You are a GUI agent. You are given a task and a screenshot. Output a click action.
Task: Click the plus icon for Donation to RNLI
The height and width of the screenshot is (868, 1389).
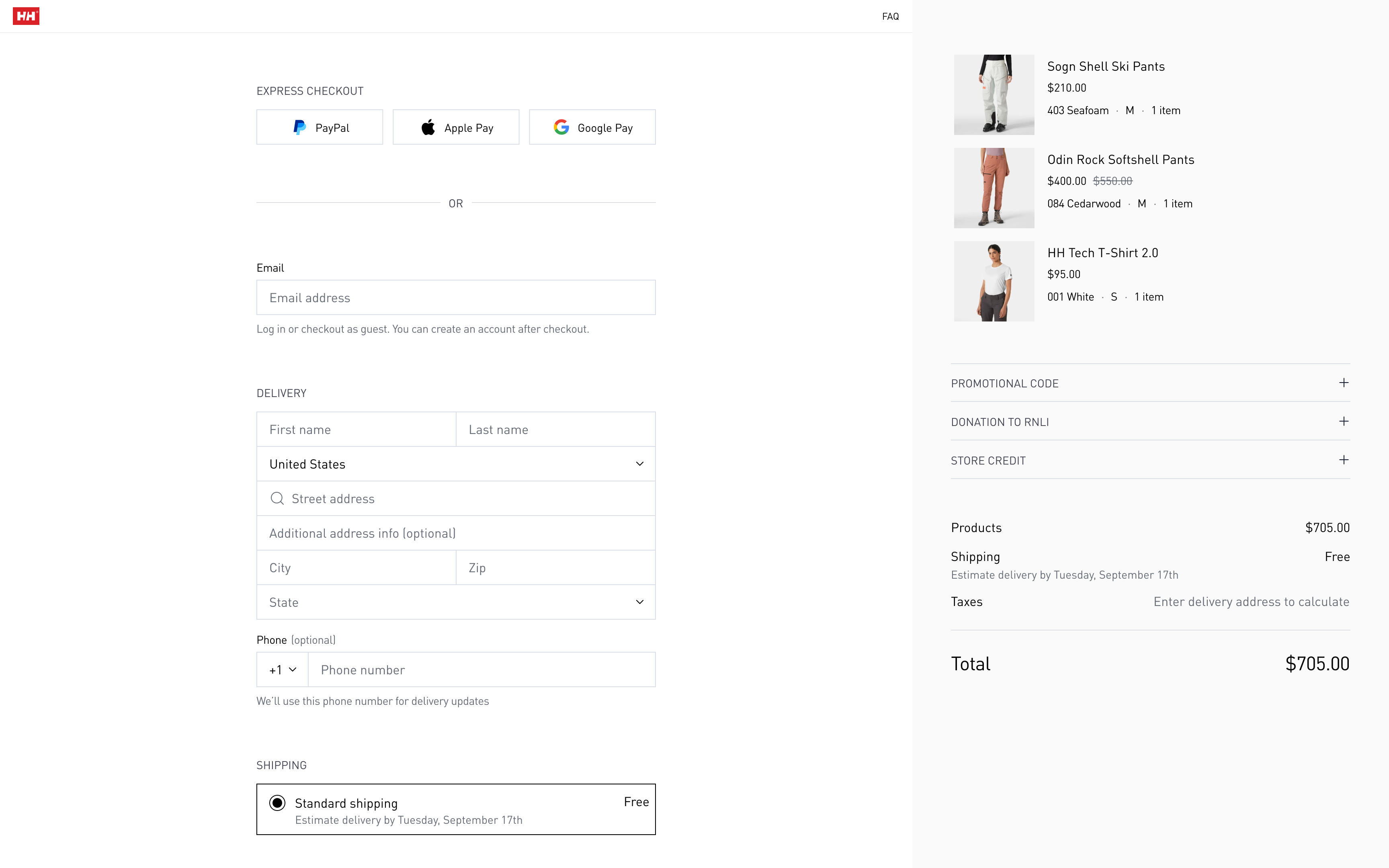1343,422
